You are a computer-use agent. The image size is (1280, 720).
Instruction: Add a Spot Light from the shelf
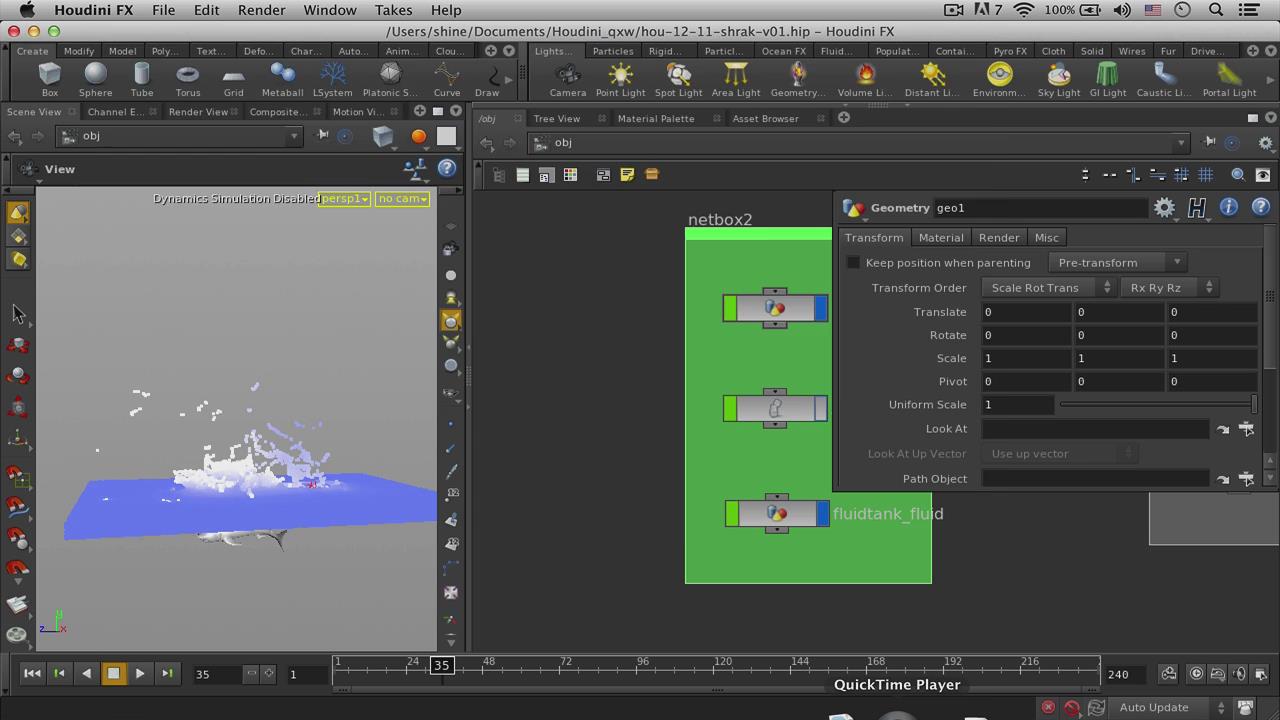[678, 79]
